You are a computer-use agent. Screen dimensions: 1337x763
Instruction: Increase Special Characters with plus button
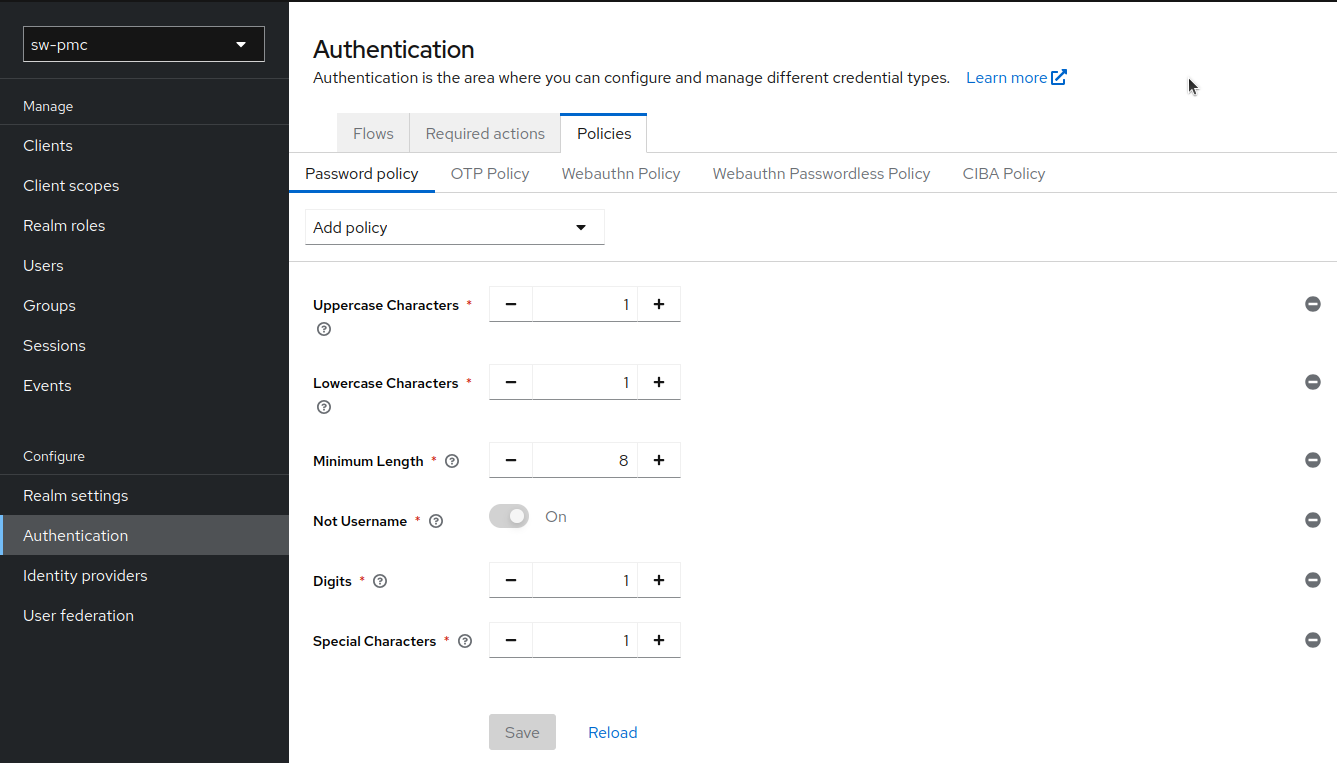[x=658, y=640]
